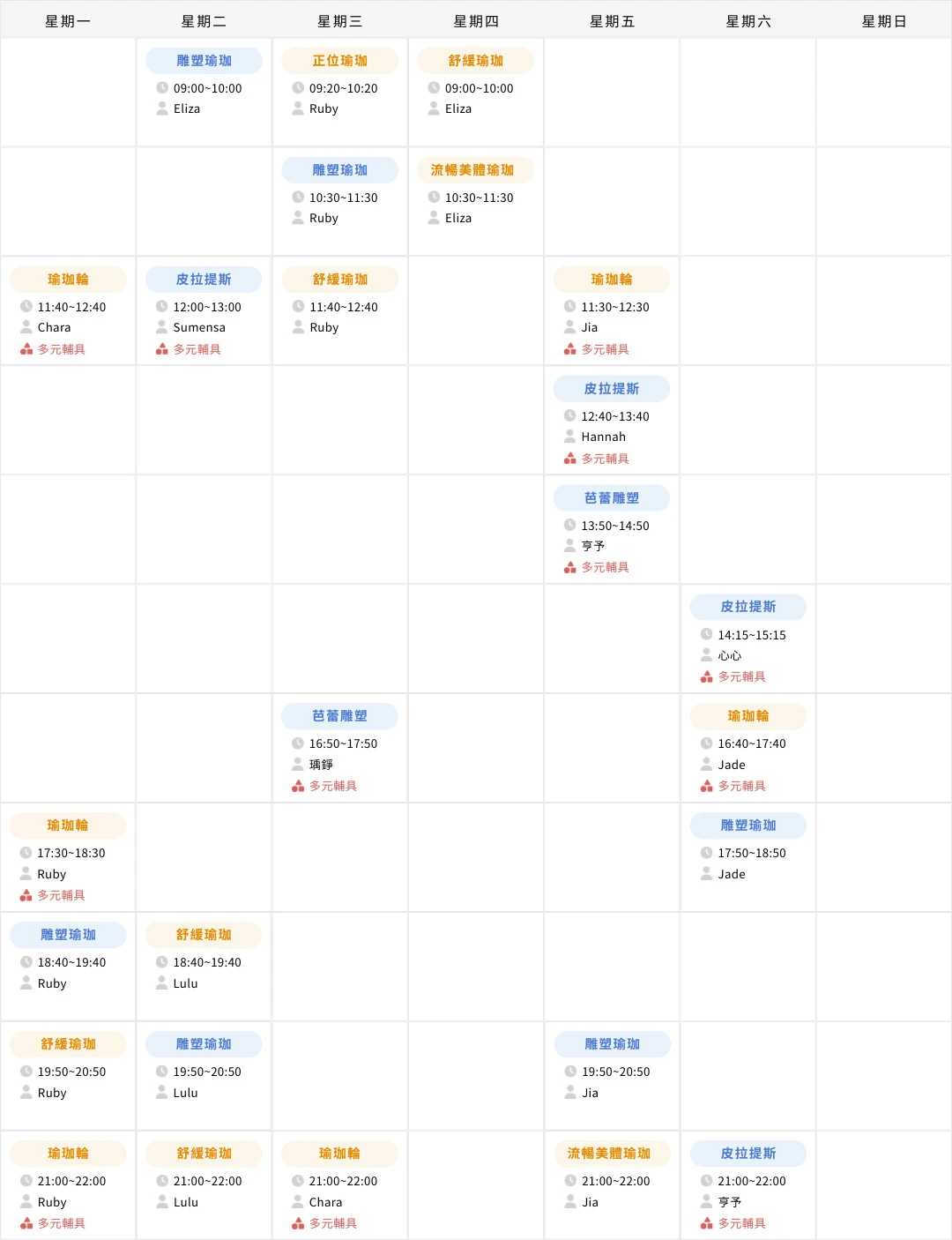Click the instructor icon beside Eliza on Thursday 舒緩瑜珈
The image size is (952, 1240).
click(433, 108)
